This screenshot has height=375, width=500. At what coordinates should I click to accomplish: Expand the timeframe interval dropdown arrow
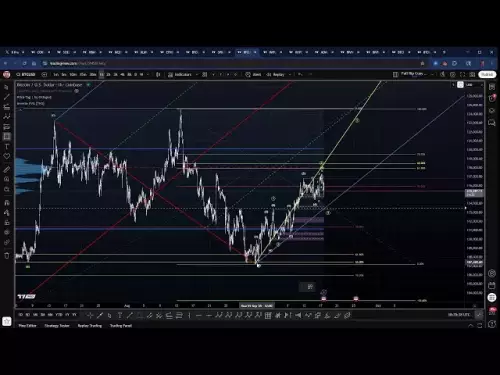(x=148, y=75)
